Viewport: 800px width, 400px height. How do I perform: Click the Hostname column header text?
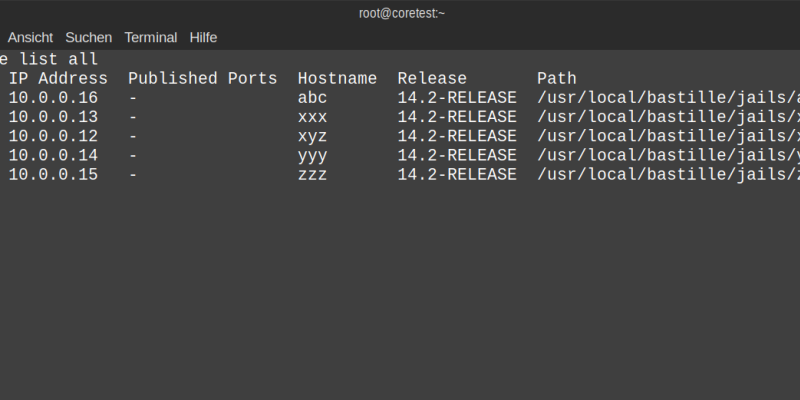pyautogui.click(x=337, y=78)
